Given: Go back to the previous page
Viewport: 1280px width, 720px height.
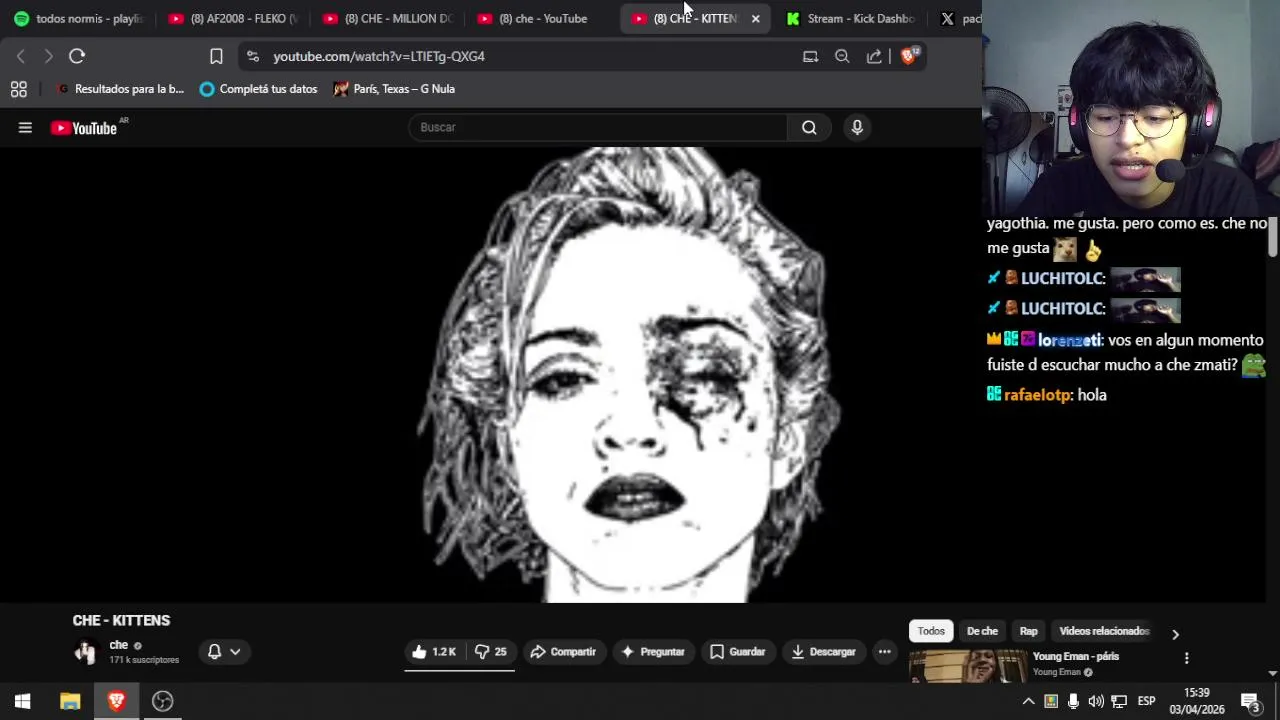Looking at the screenshot, I should coord(21,56).
